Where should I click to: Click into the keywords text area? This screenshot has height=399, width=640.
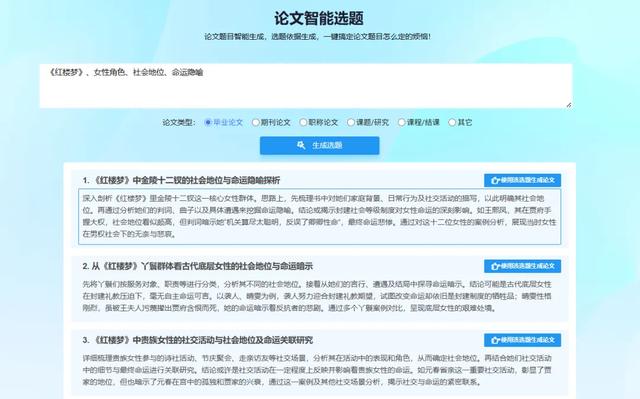tap(306, 86)
